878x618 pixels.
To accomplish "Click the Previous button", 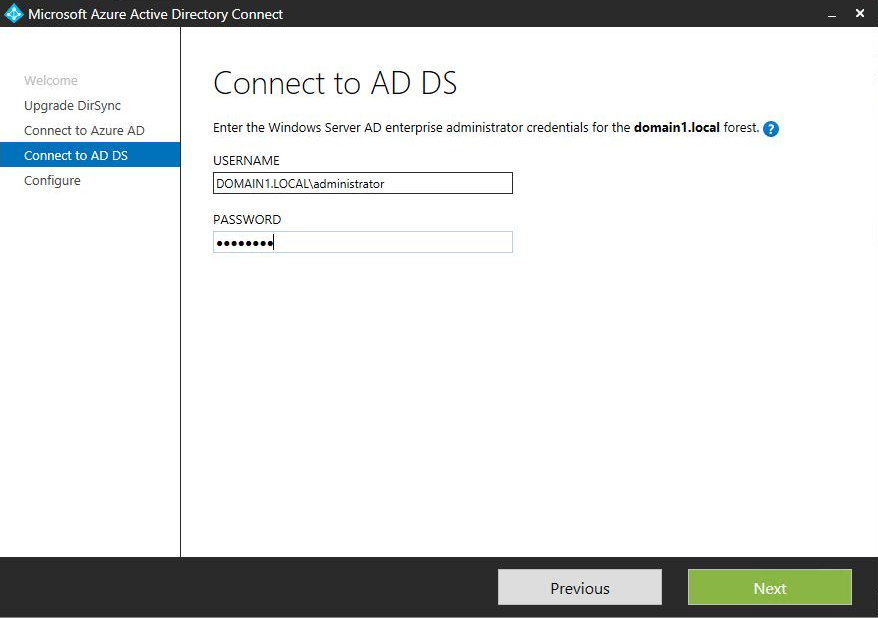I will click(x=580, y=587).
